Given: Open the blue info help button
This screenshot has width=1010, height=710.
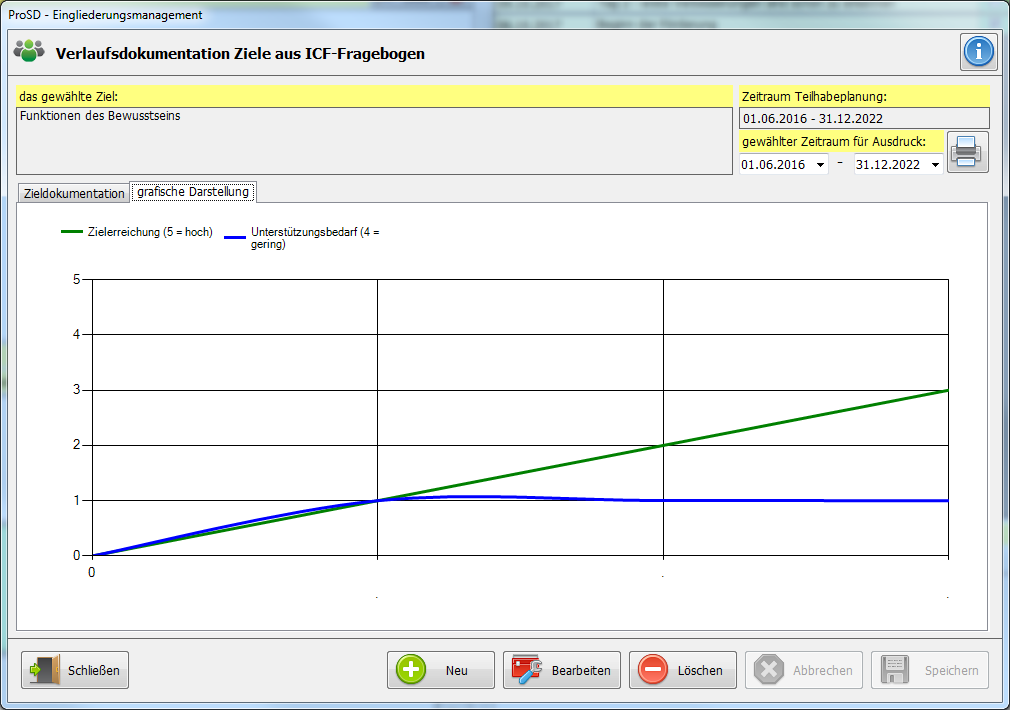Looking at the screenshot, I should tap(979, 52).
